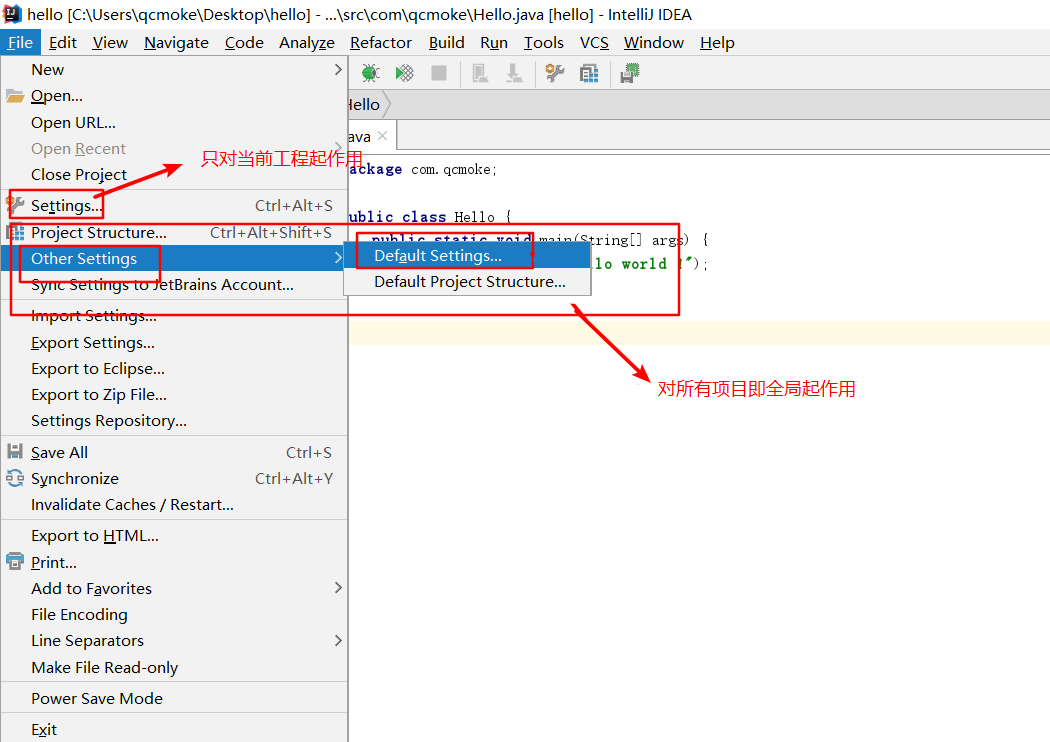1050x742 pixels.
Task: Click the grayed-out attach-to-process toolbar icon
Action: coord(480,73)
